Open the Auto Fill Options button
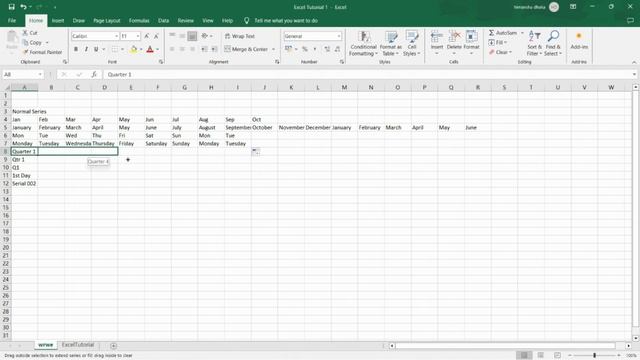Image resolution: width=640 pixels, height=360 pixels. 256,151
